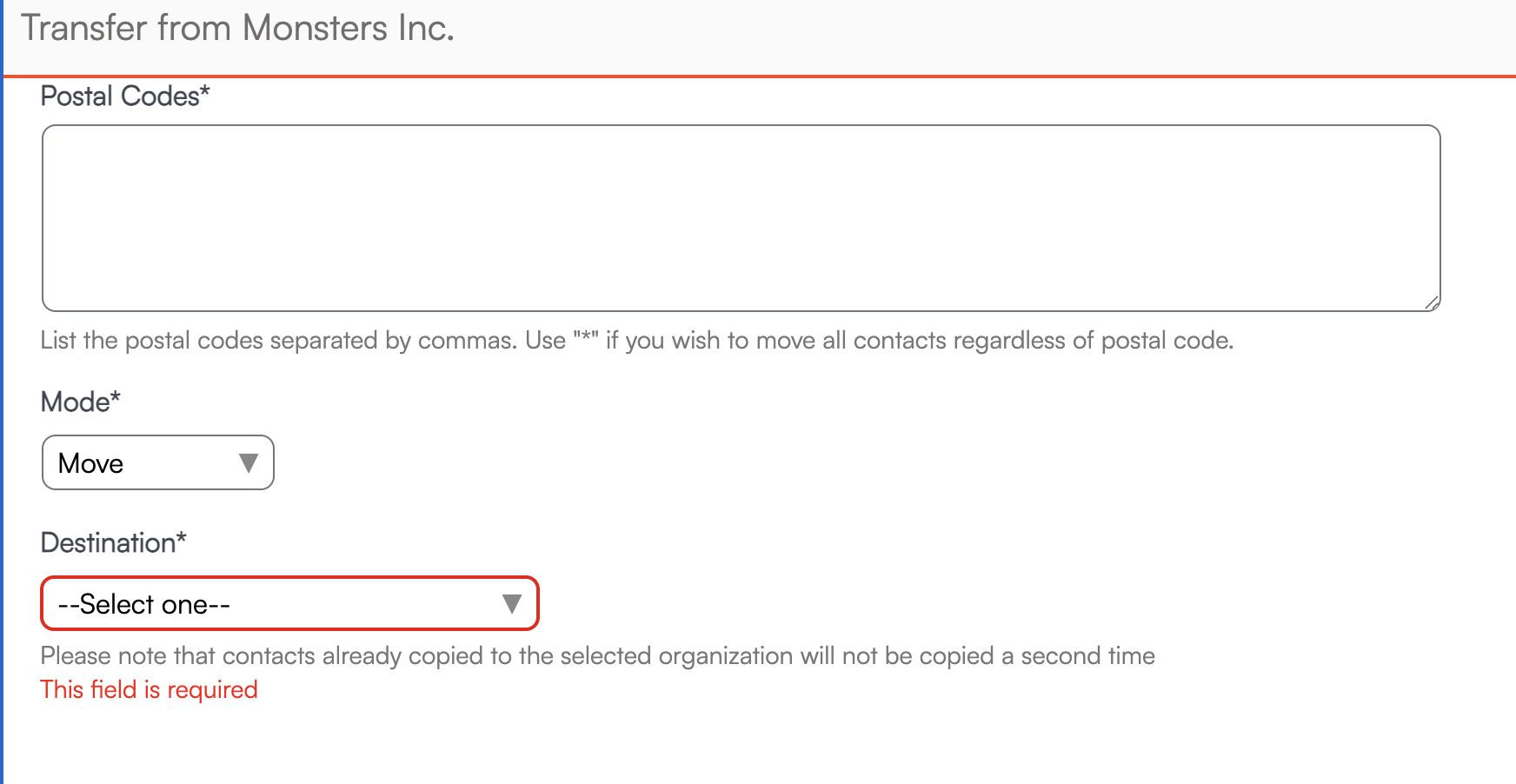The image size is (1516, 784).
Task: Click the "Transfer from Monsters Inc." heading
Action: point(237,28)
